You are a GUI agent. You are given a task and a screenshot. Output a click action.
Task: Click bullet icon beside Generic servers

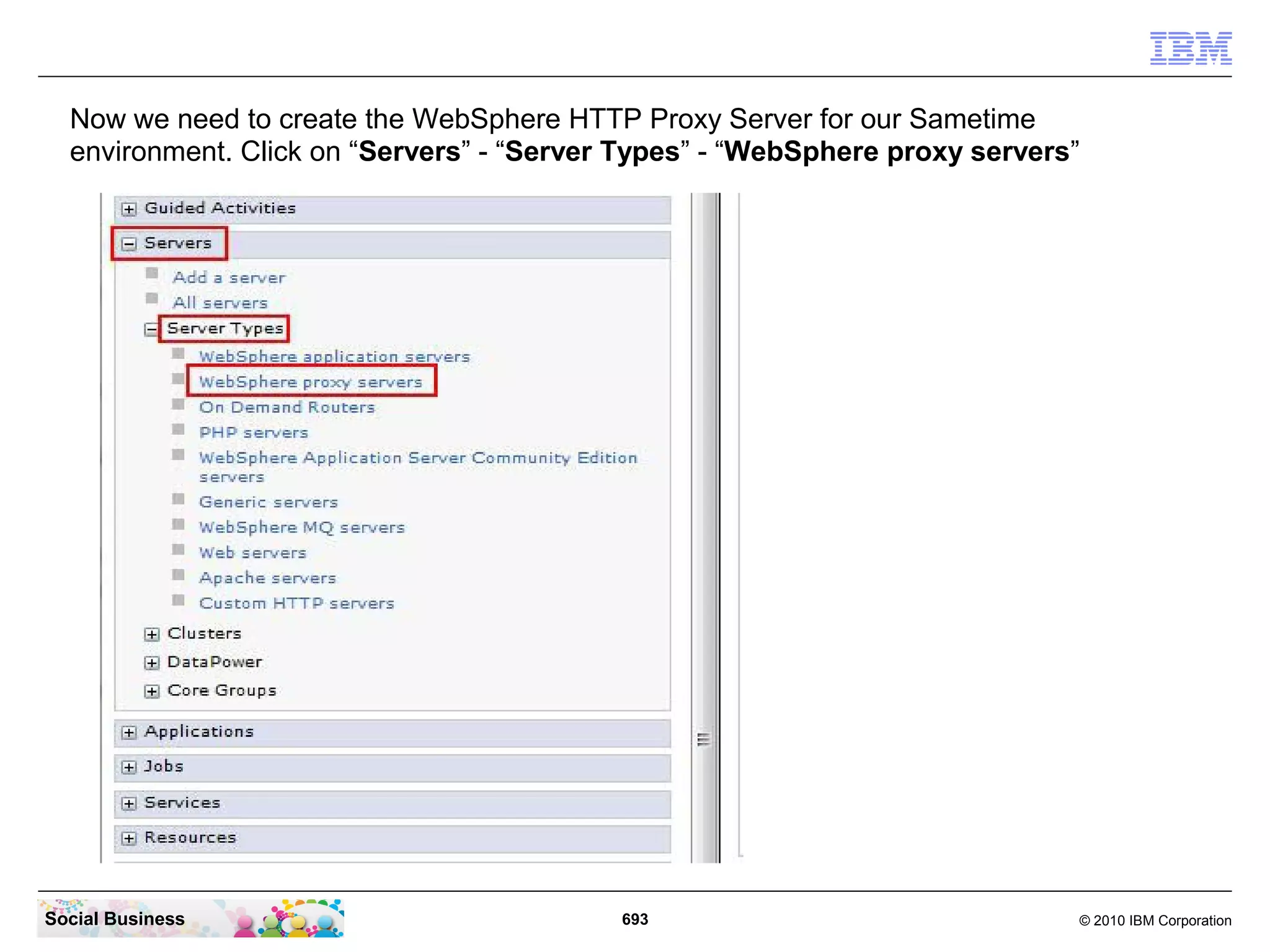coord(179,498)
